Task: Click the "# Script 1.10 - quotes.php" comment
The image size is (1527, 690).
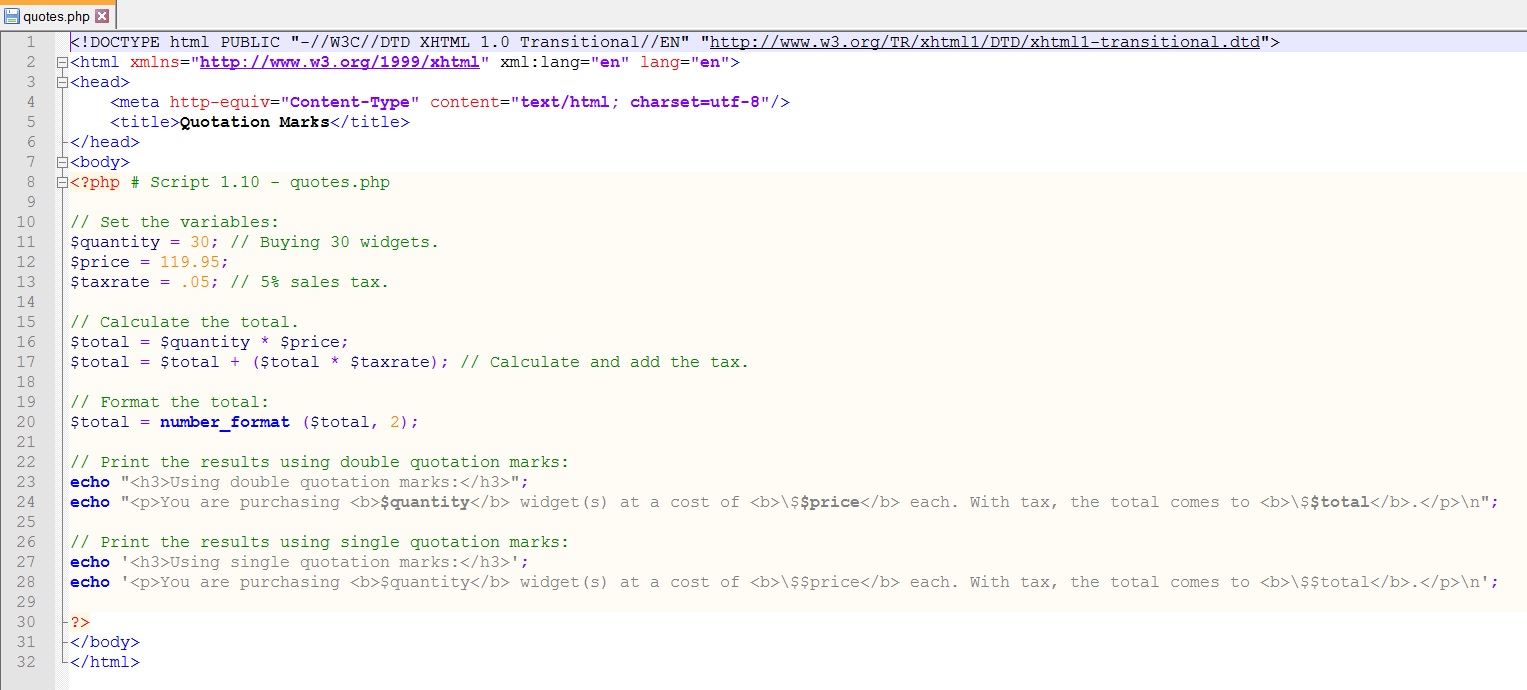Action: [x=260, y=182]
